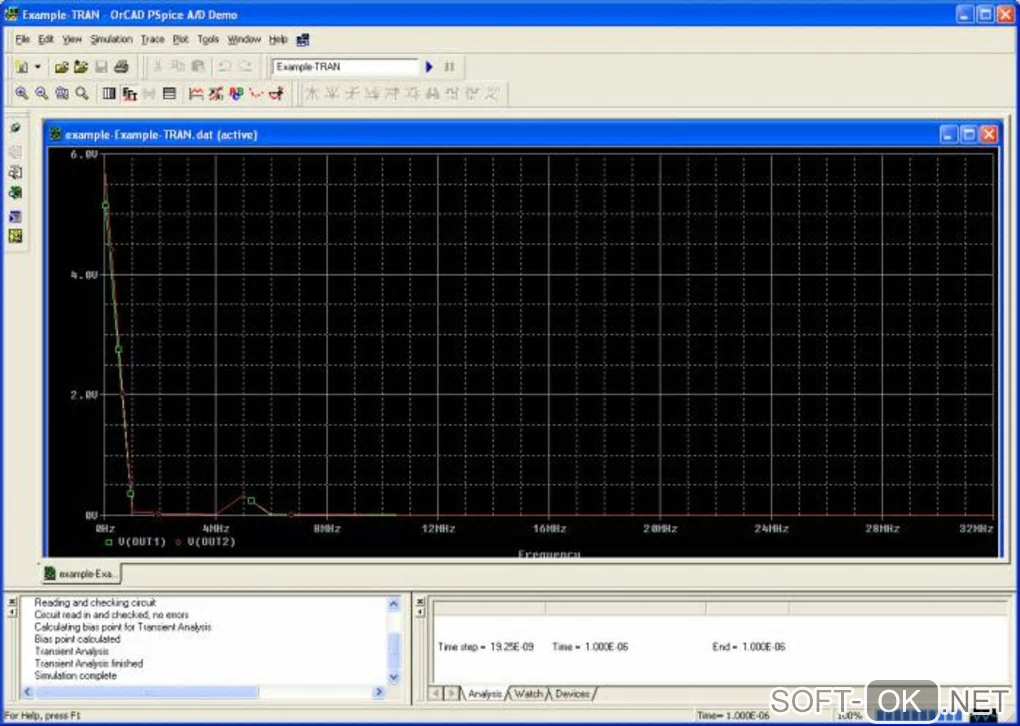
Task: Open the Simulation menu
Action: (111, 40)
